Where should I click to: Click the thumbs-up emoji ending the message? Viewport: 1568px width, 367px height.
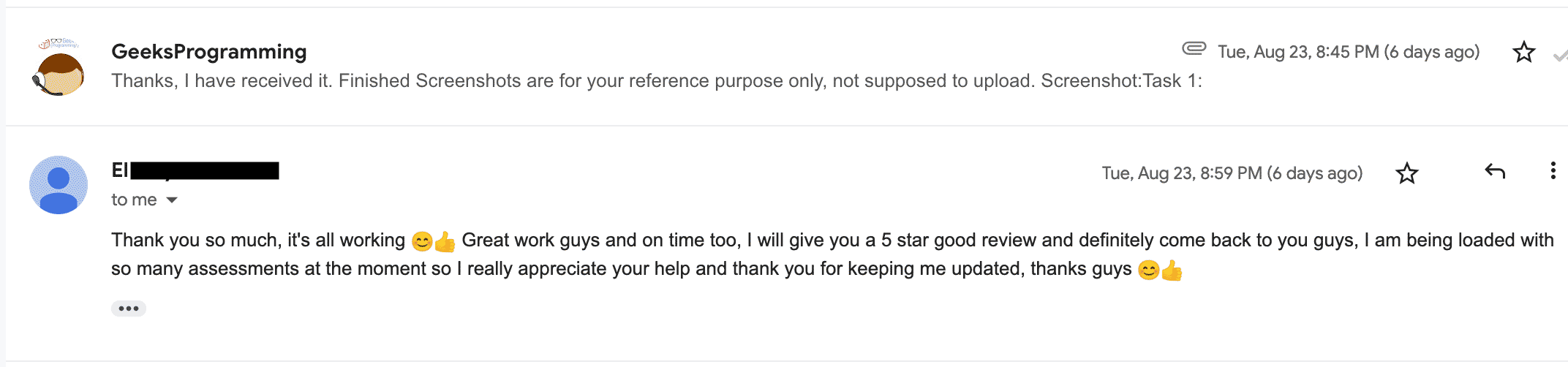[1172, 270]
